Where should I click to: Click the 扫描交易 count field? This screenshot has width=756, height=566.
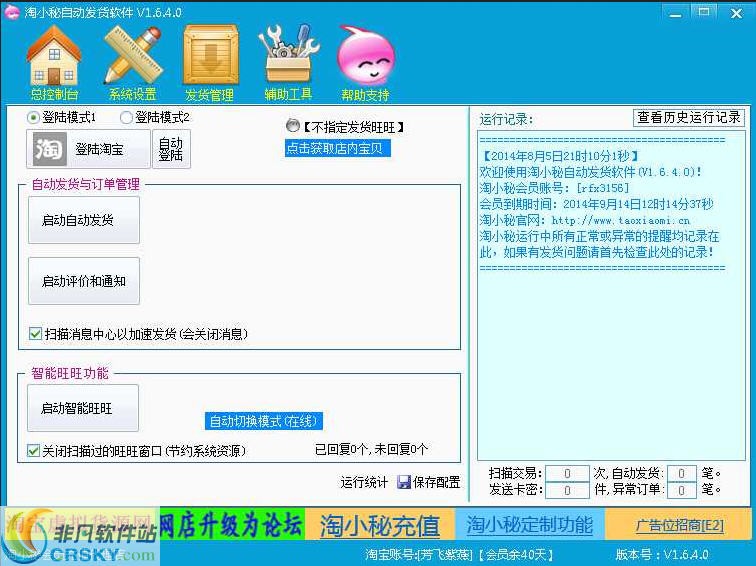(567, 473)
